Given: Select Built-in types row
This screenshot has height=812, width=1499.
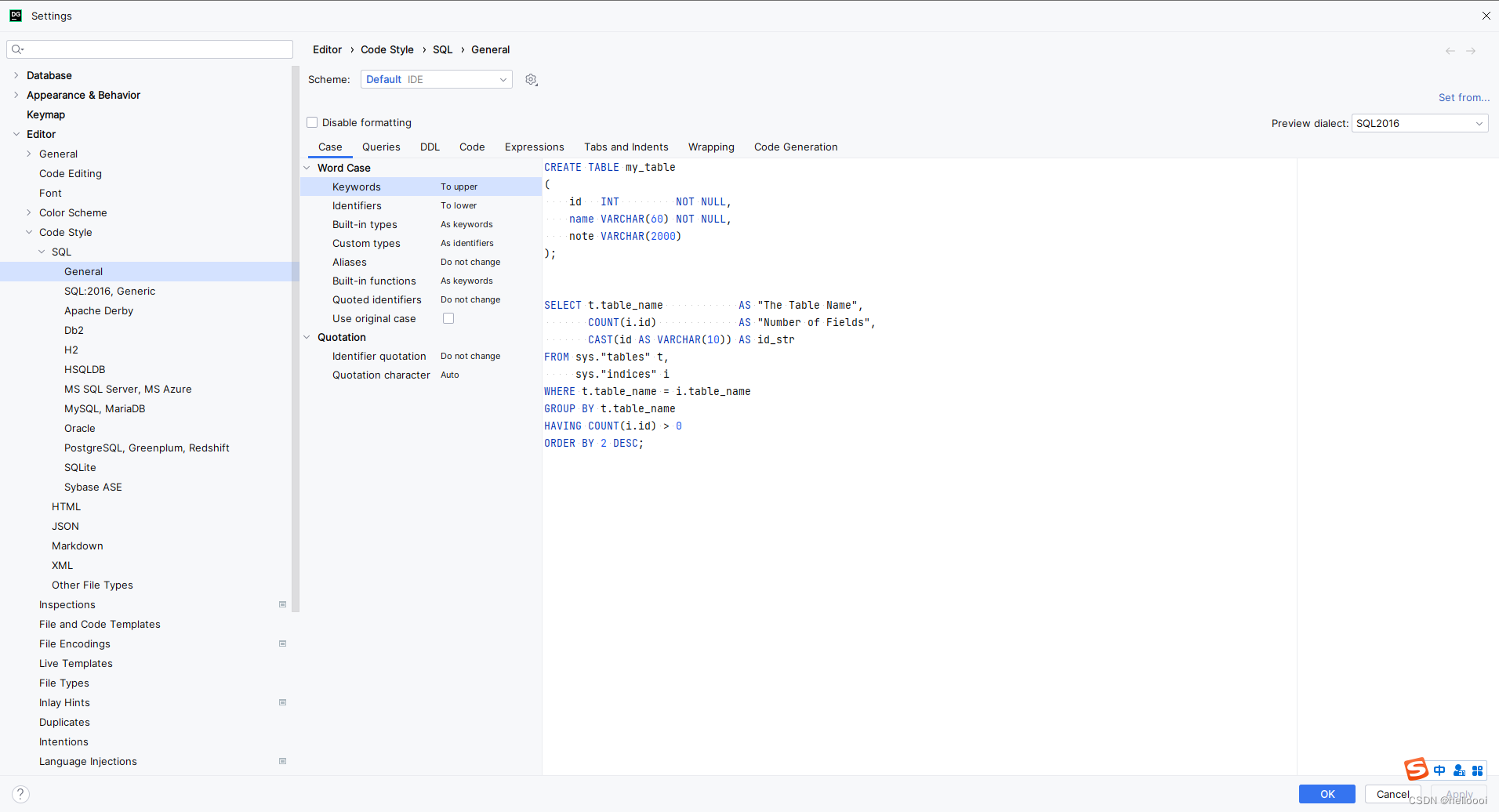Looking at the screenshot, I should (x=421, y=224).
